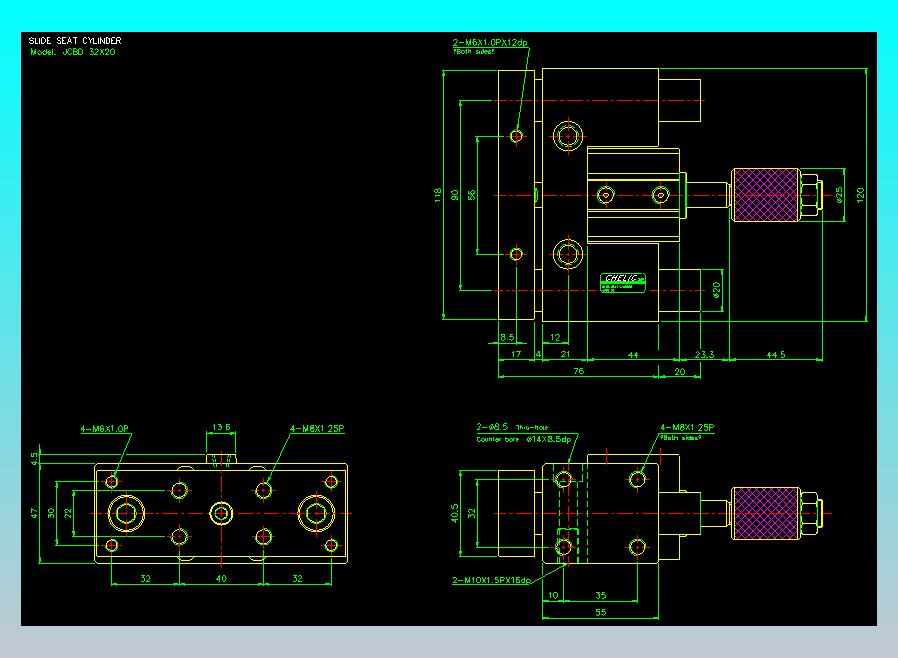Select the 76 horizontal dimension
The image size is (898, 658).
coord(578,371)
